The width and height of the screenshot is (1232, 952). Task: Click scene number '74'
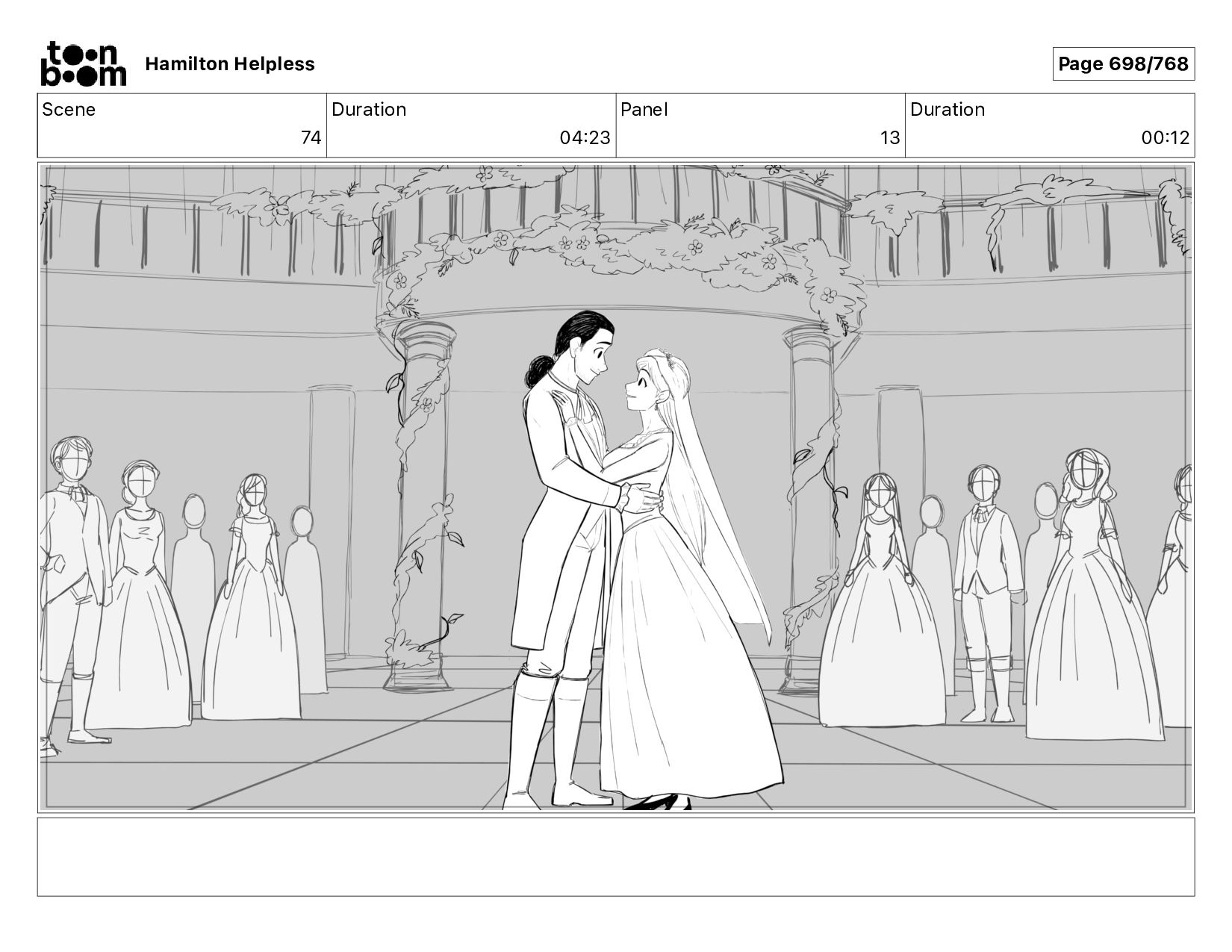point(311,138)
